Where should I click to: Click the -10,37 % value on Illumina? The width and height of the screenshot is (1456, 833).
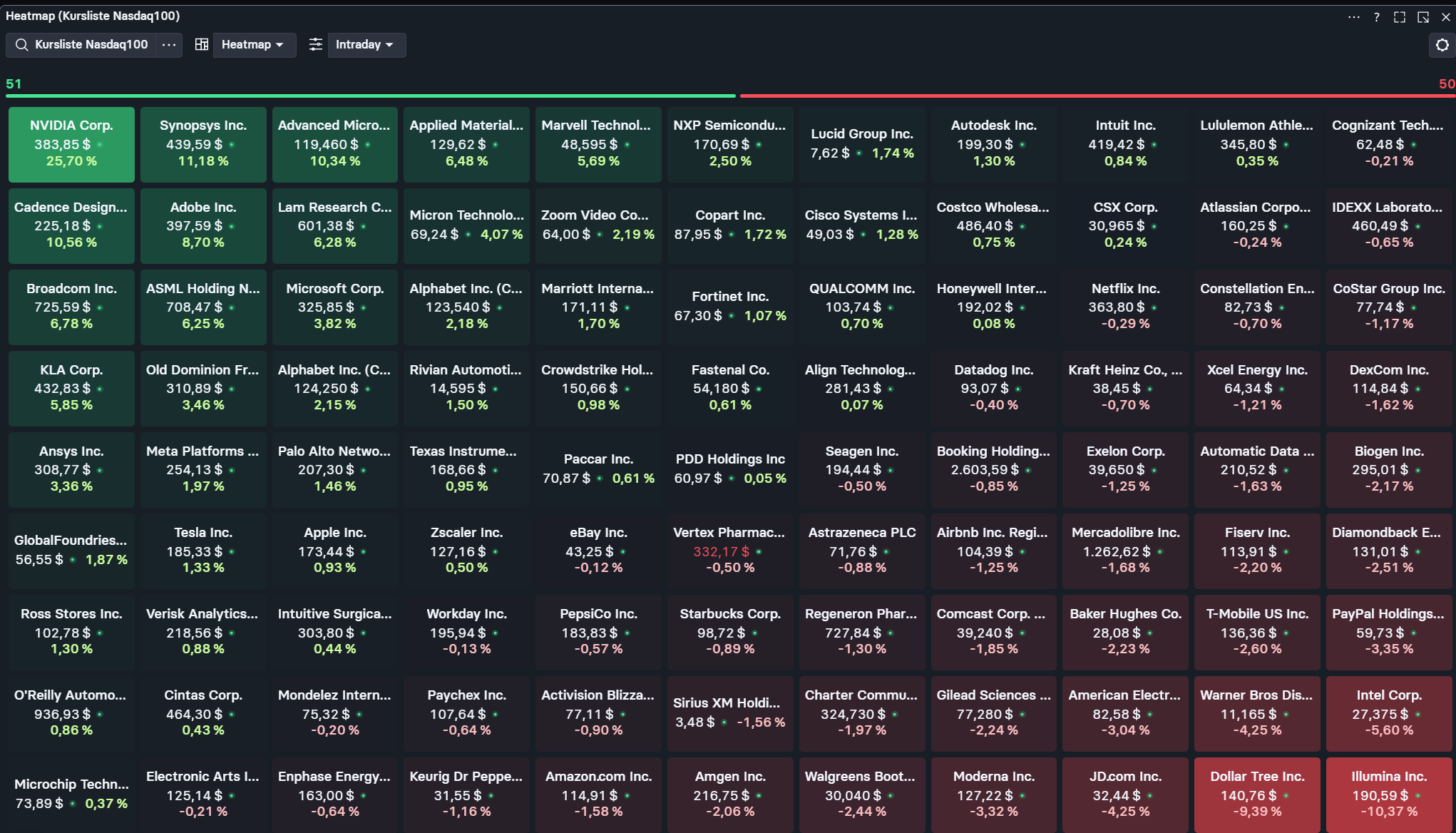point(1389,812)
